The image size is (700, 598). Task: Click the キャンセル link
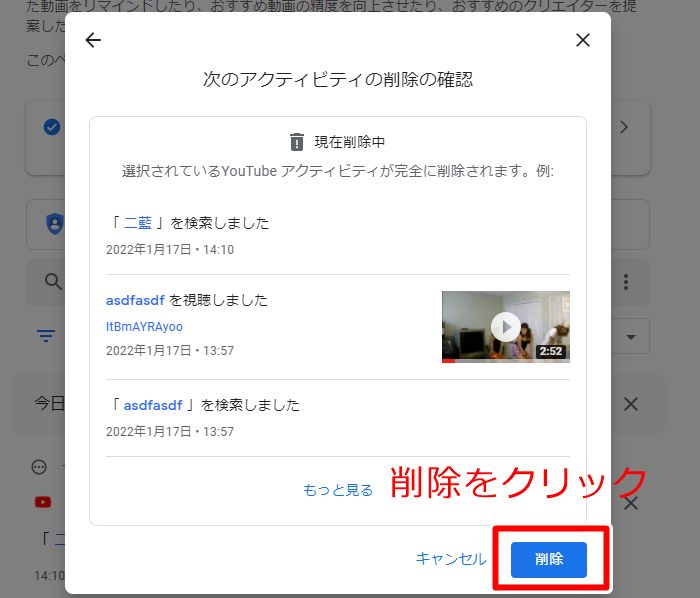click(x=451, y=559)
